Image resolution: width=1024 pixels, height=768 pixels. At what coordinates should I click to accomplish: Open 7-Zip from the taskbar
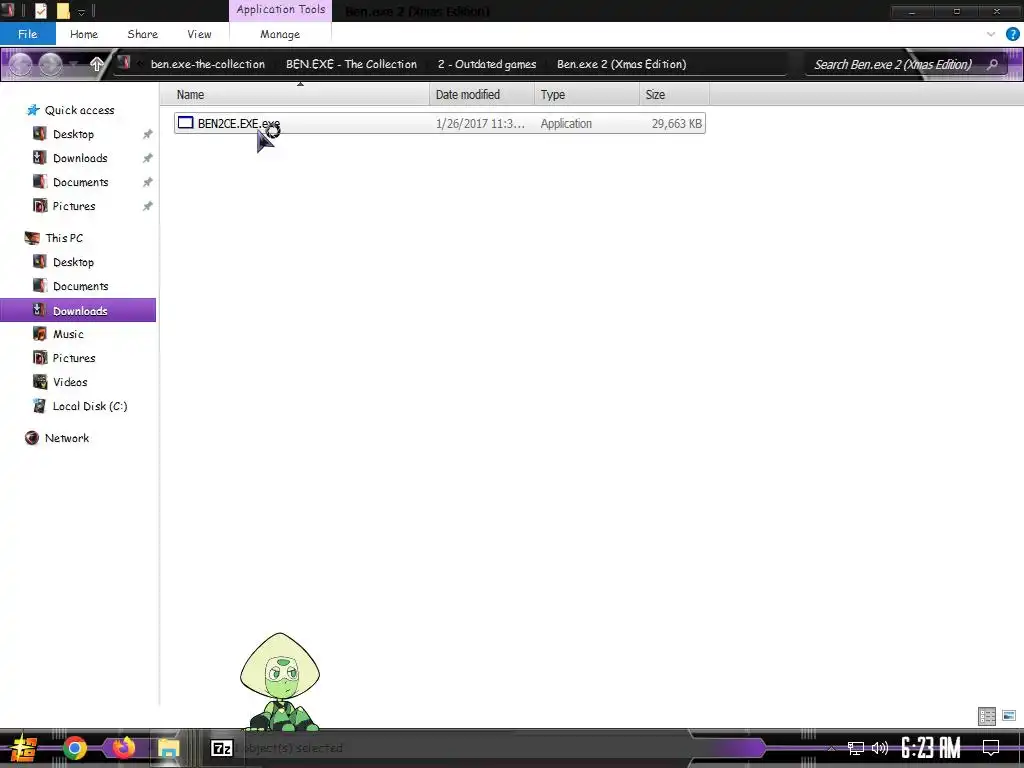pos(222,748)
